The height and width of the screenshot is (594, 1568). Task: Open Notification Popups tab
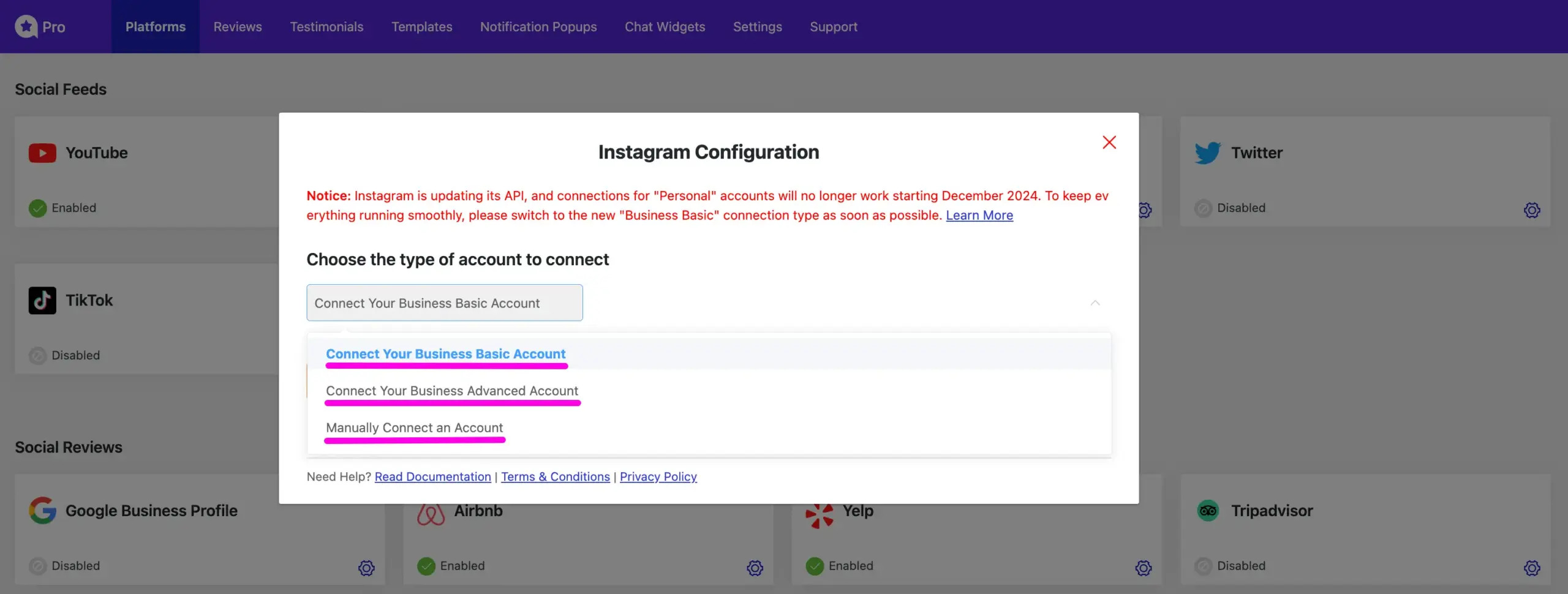(538, 26)
